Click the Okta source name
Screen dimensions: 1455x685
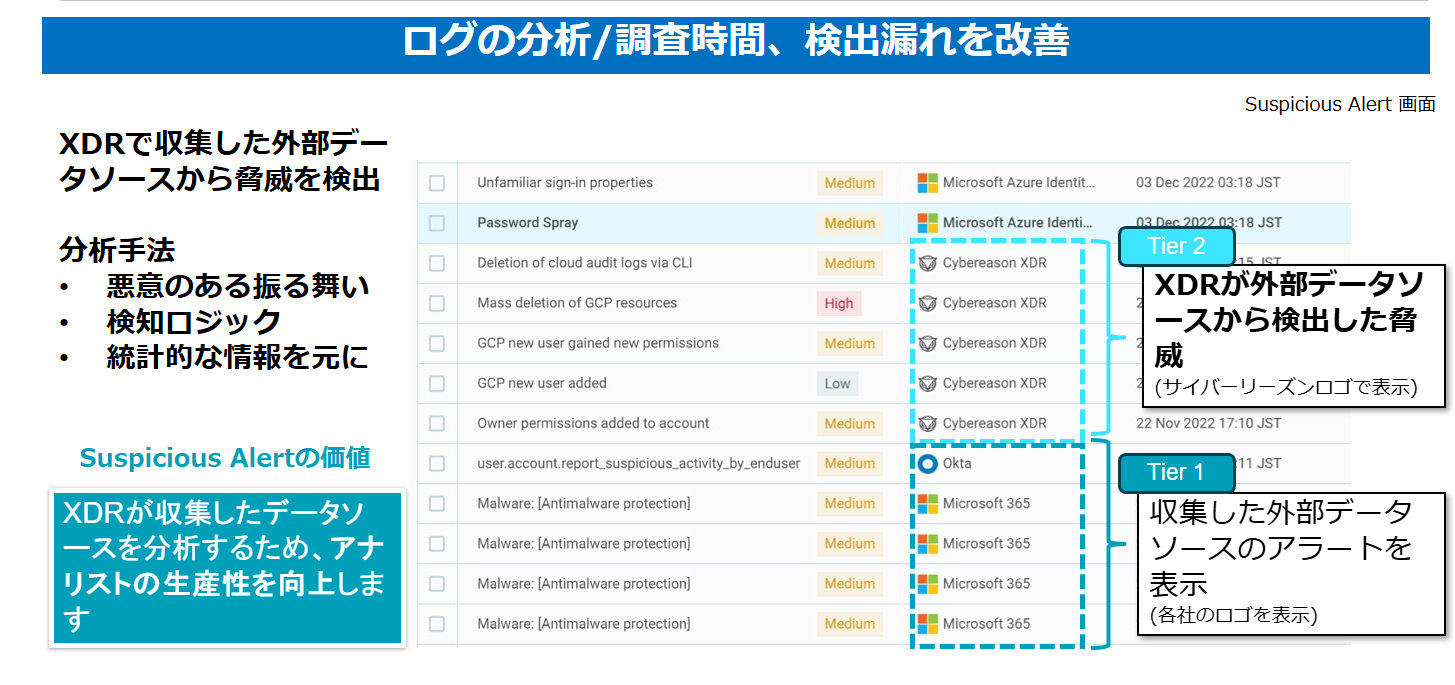pyautogui.click(x=957, y=463)
